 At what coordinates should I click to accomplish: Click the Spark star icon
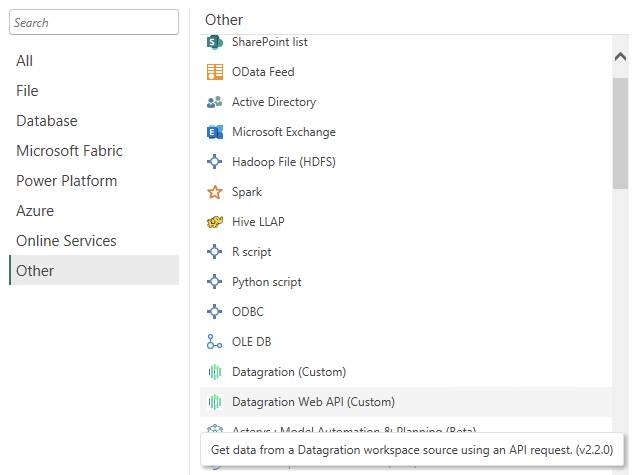(x=214, y=192)
